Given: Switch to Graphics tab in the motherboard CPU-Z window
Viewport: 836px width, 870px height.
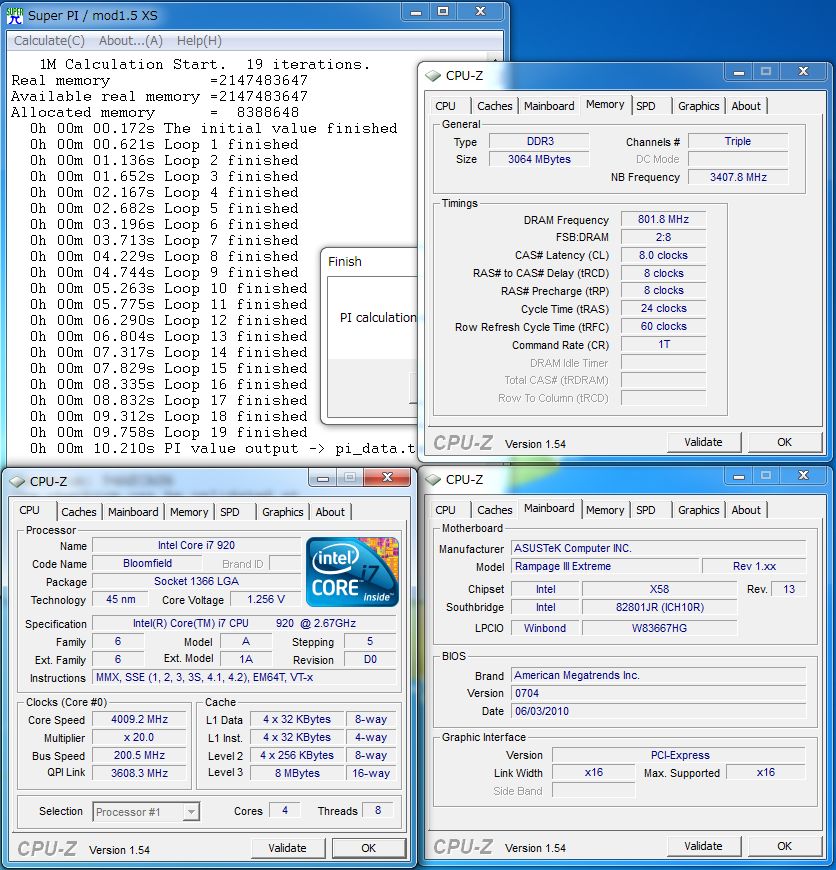Looking at the screenshot, I should coord(698,510).
